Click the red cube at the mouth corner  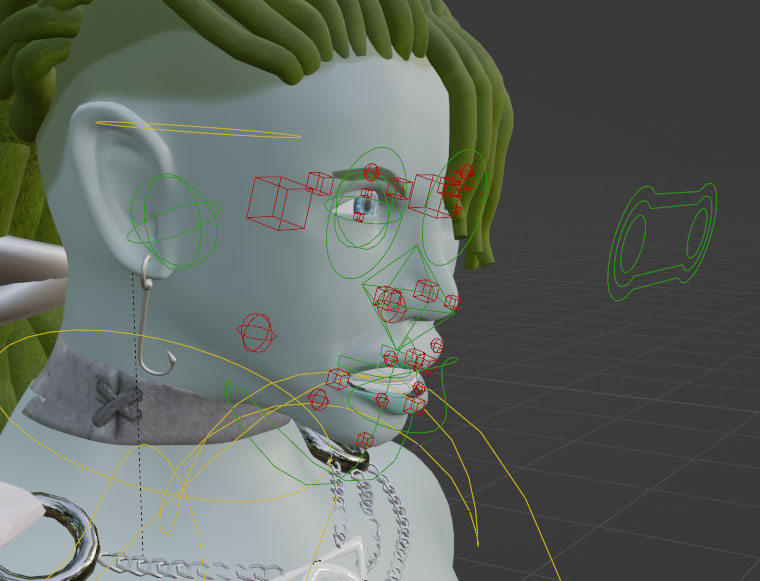338,378
